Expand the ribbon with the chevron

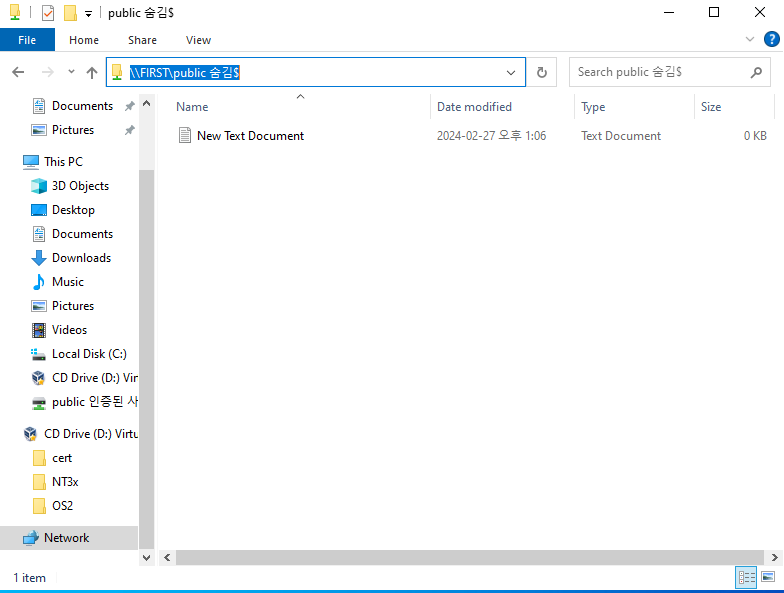click(750, 39)
